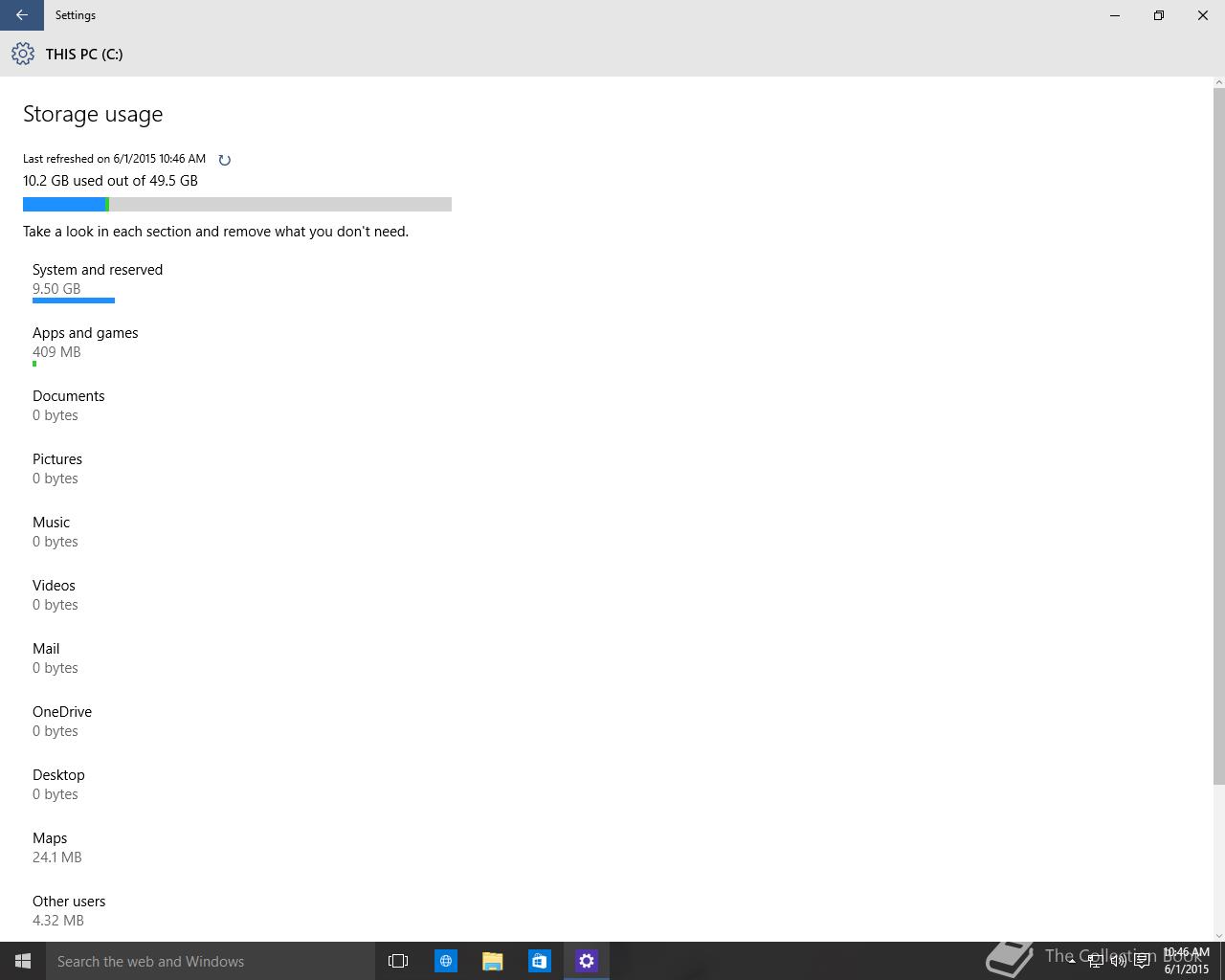
Task: Click the volume speaker tray icon
Action: 1118,962
